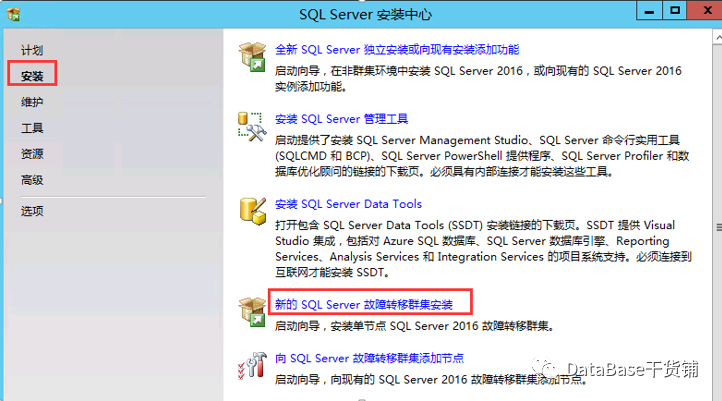Click the wrench icon beside 向 SQL Server 故障转移群集添加节点

(252, 366)
